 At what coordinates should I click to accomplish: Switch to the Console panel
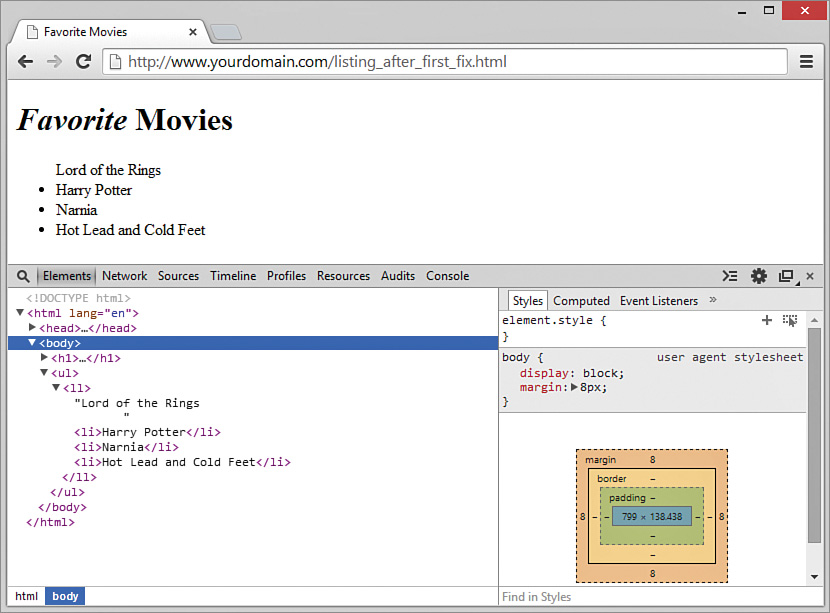[447, 276]
